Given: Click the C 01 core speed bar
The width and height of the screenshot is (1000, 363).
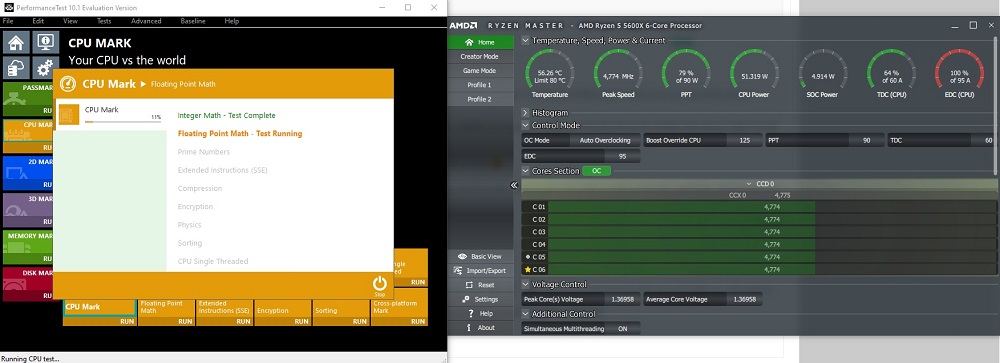Looking at the screenshot, I should [772, 207].
